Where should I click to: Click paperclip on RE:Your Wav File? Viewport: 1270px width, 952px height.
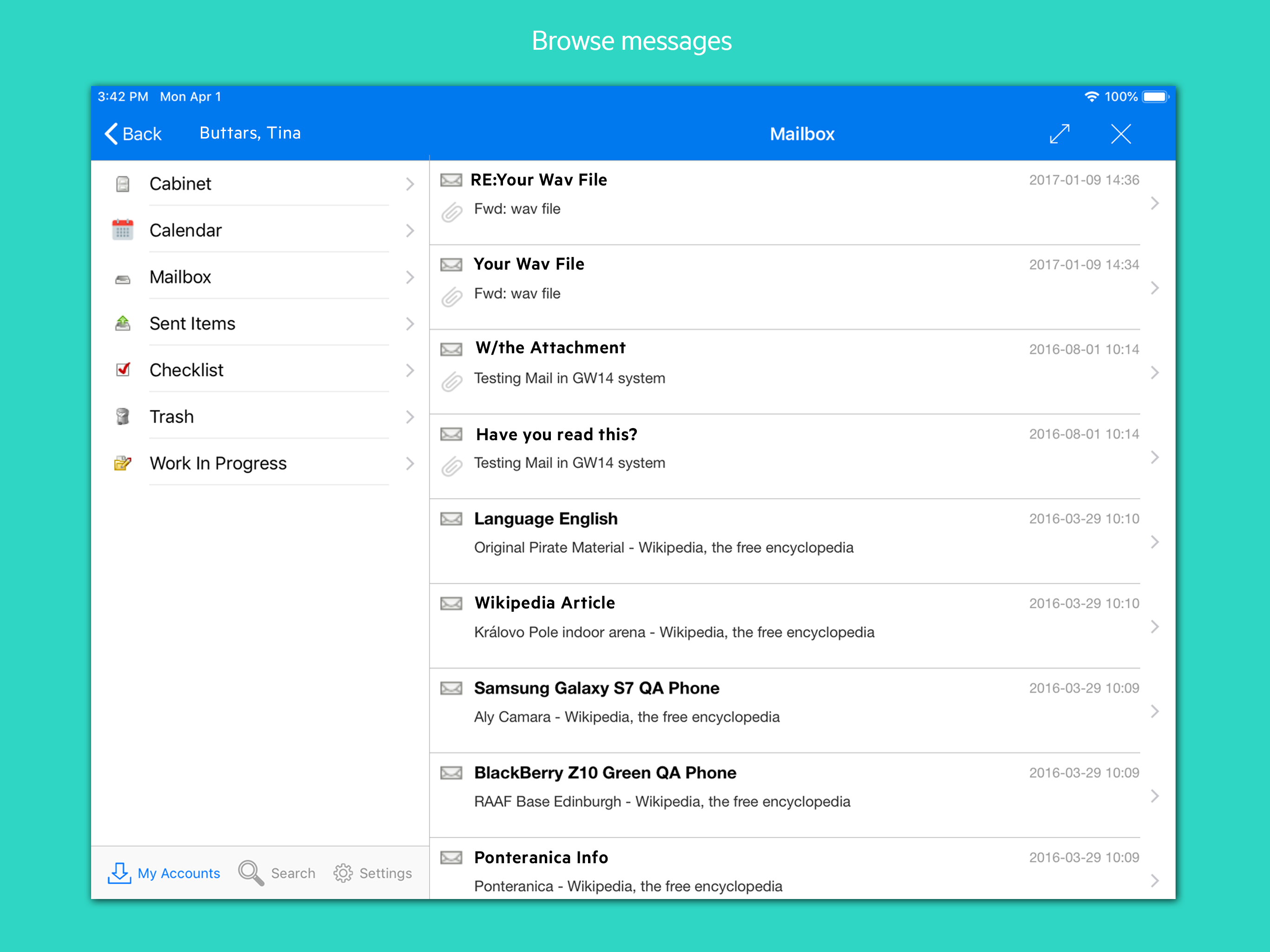[452, 212]
